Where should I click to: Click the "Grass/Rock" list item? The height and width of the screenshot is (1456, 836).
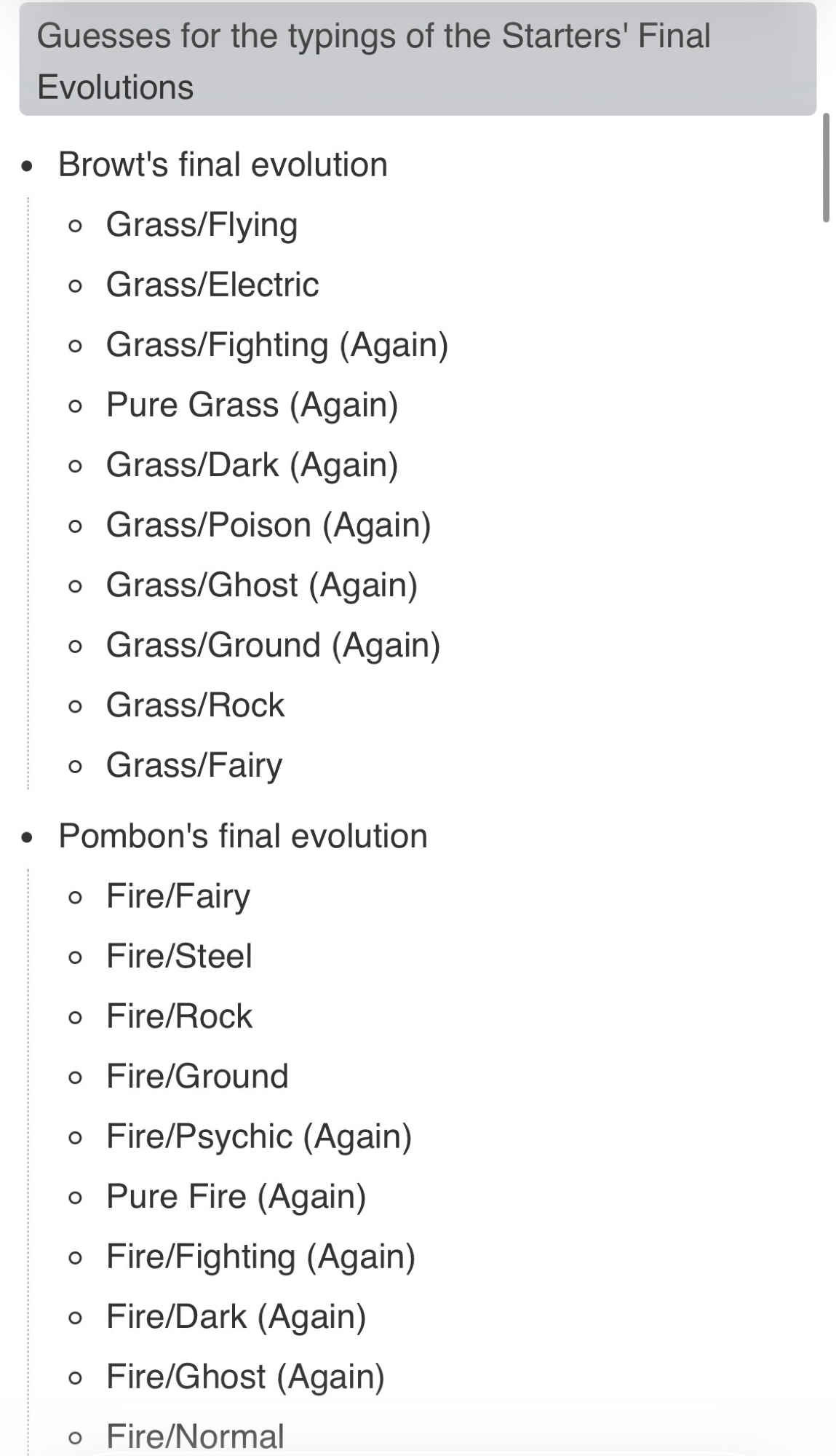[195, 705]
